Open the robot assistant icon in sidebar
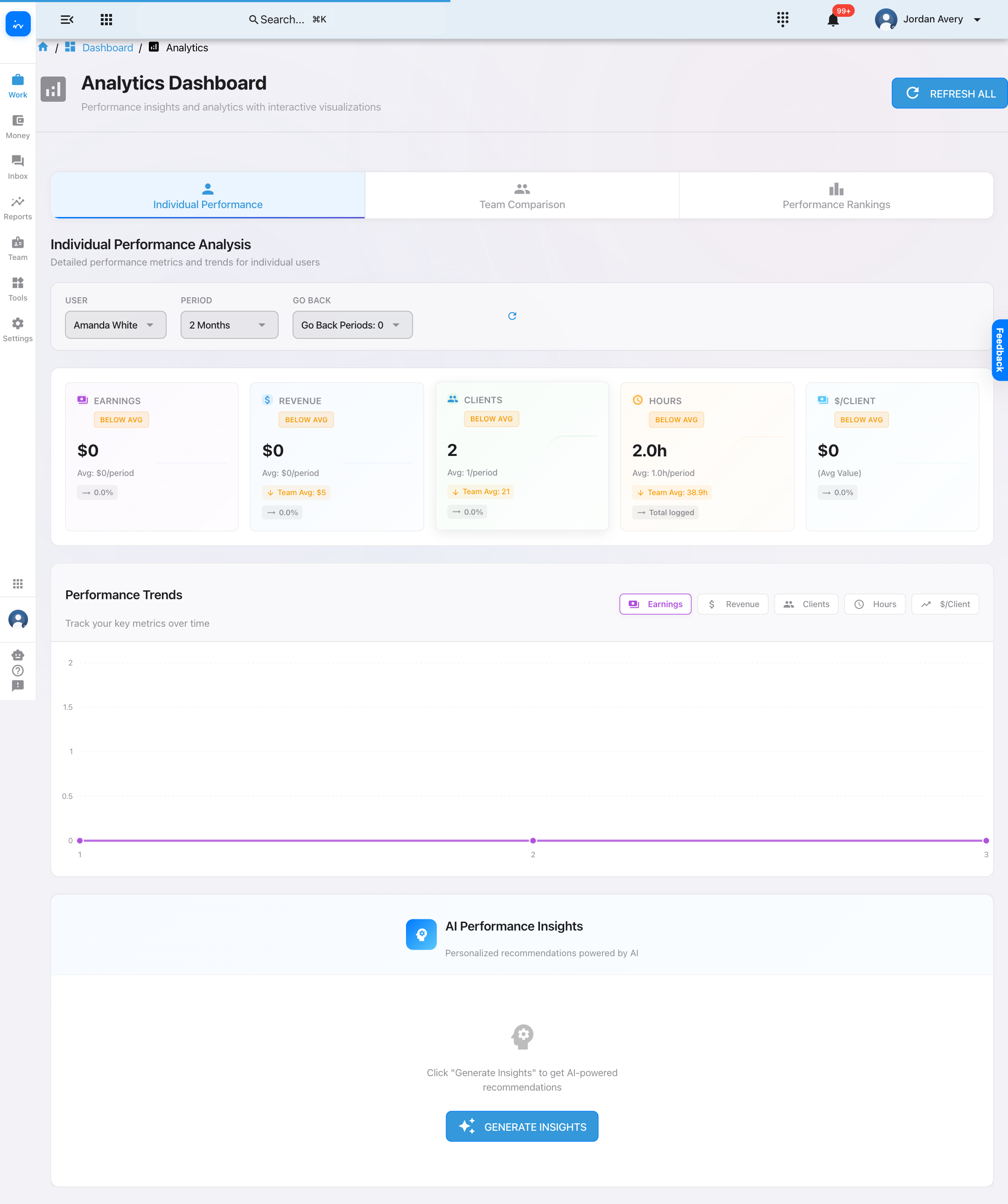This screenshot has width=1008, height=1204. point(18,655)
